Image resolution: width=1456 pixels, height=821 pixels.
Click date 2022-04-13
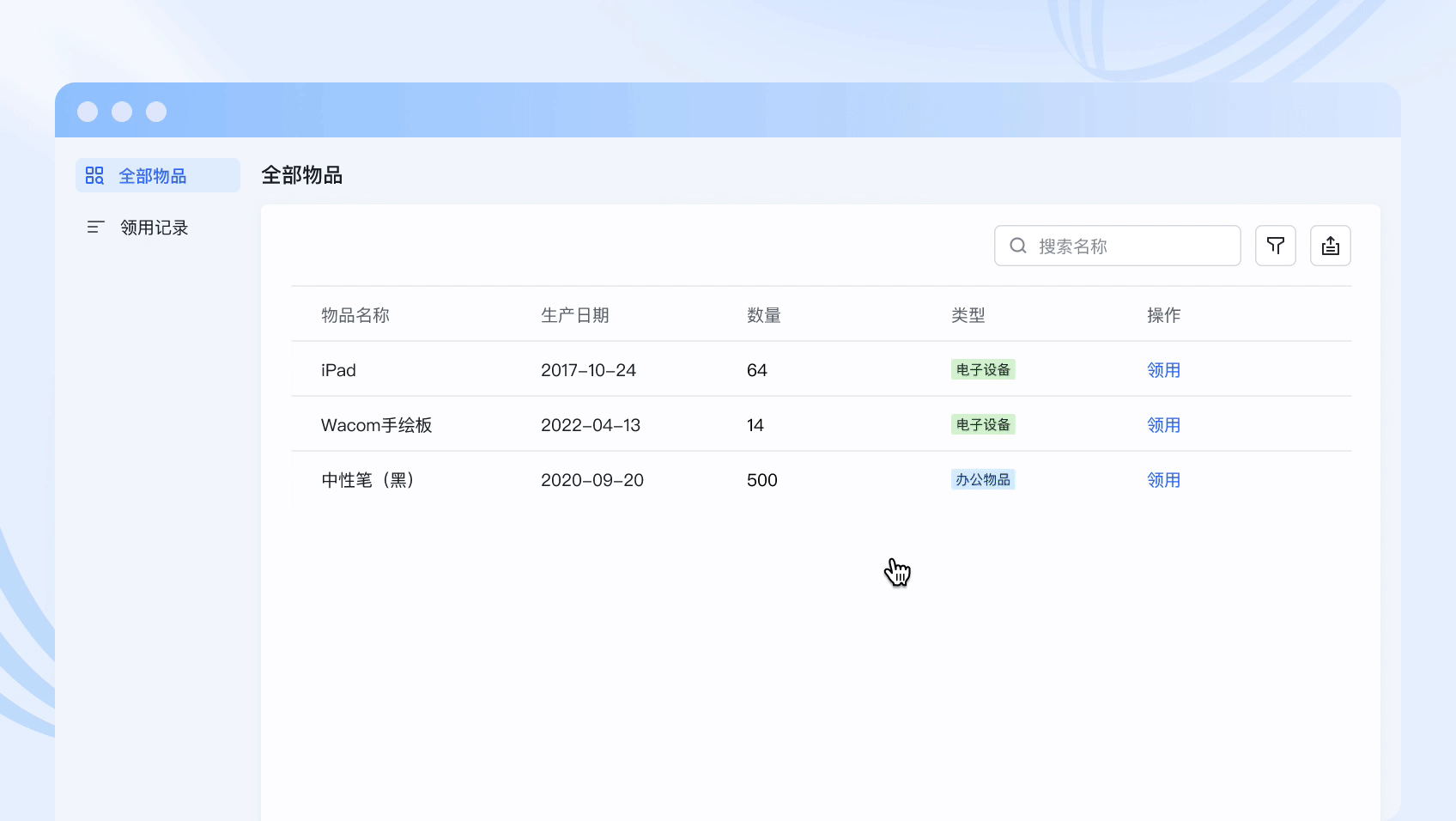tap(591, 425)
